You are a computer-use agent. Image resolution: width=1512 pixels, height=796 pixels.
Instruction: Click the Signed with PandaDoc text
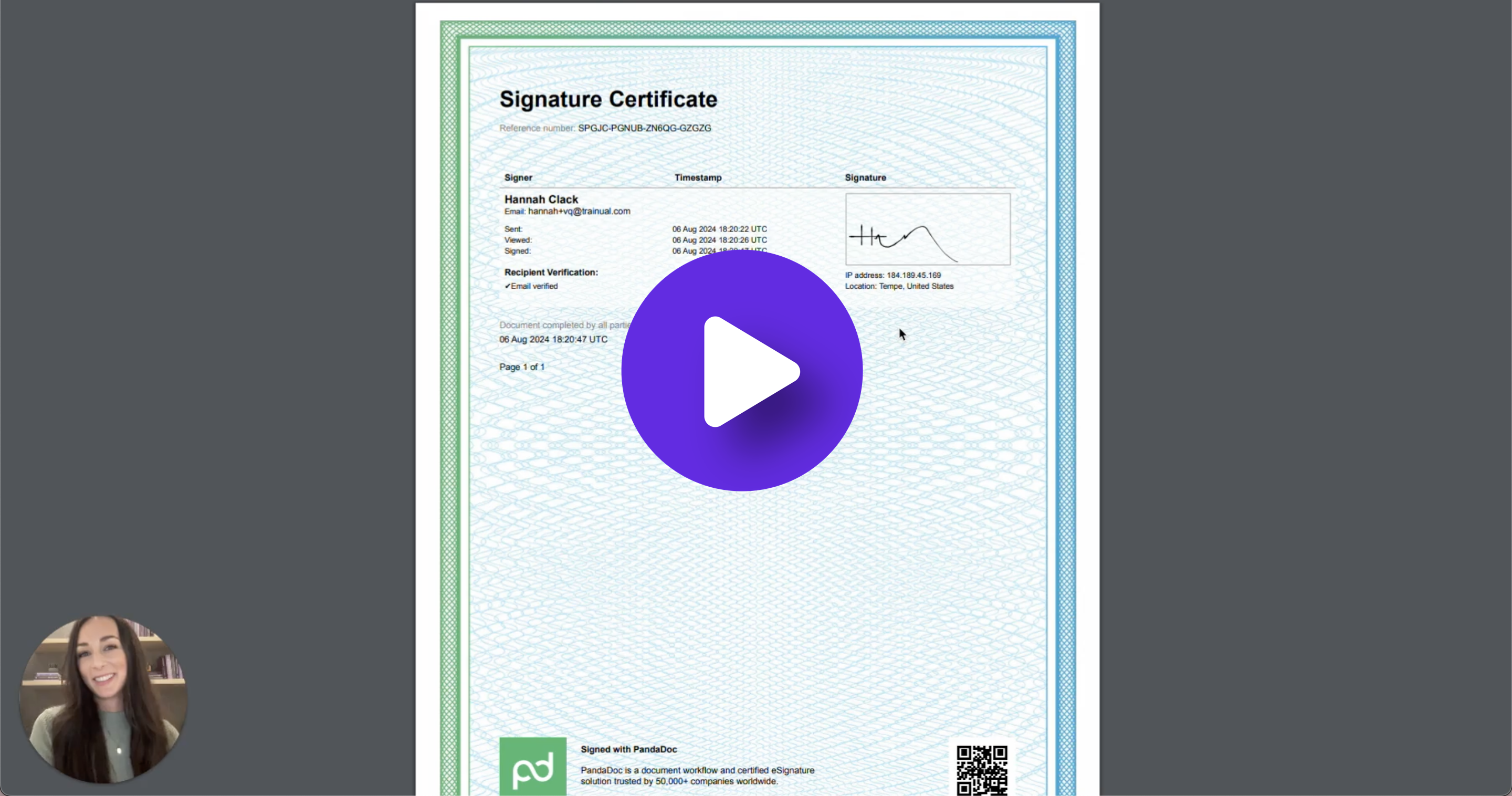[628, 749]
